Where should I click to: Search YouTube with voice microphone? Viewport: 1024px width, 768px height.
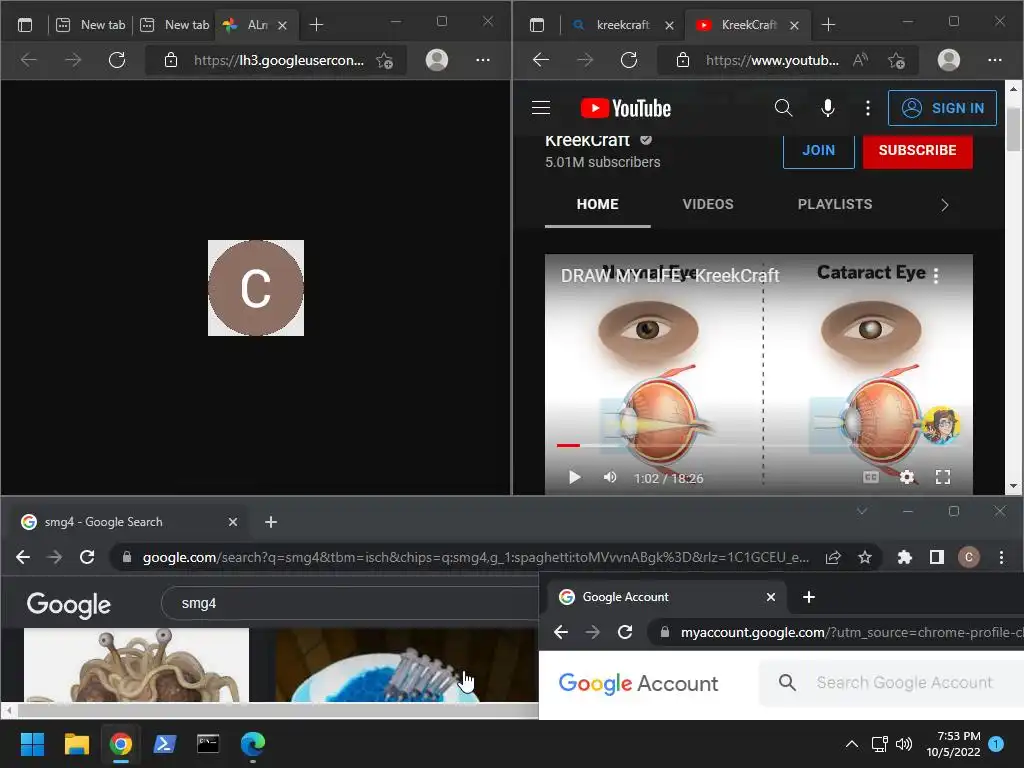tap(827, 108)
